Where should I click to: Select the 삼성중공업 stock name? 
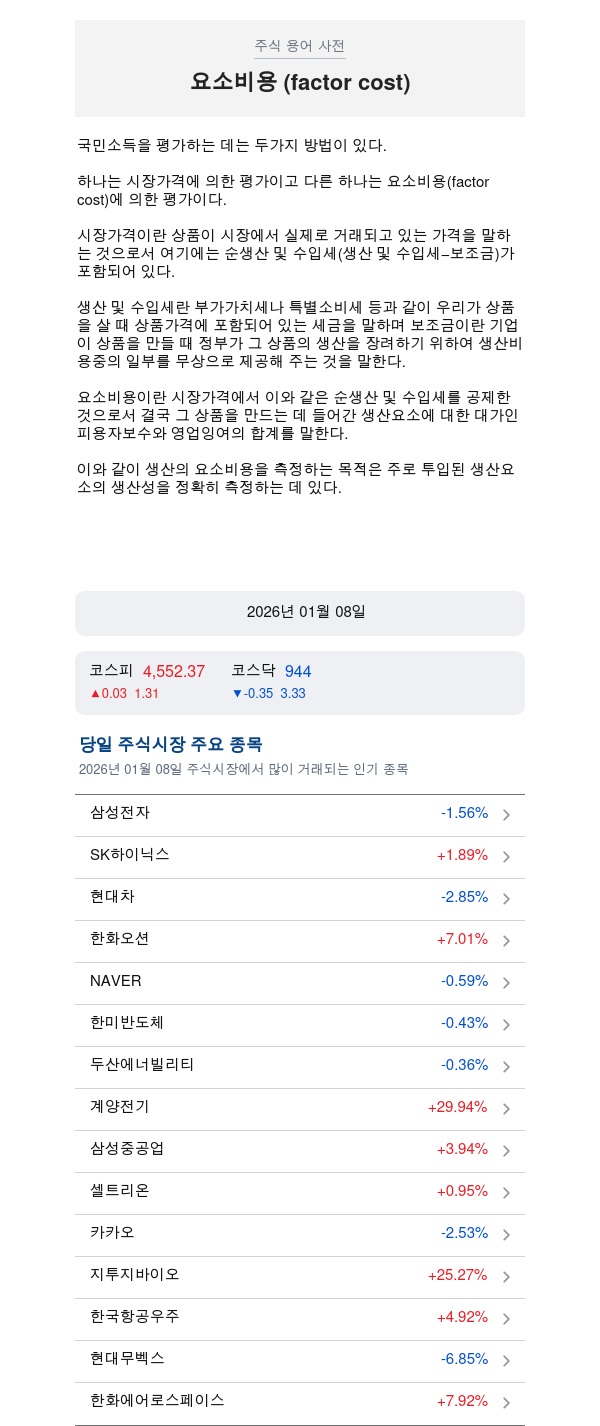[127, 1149]
